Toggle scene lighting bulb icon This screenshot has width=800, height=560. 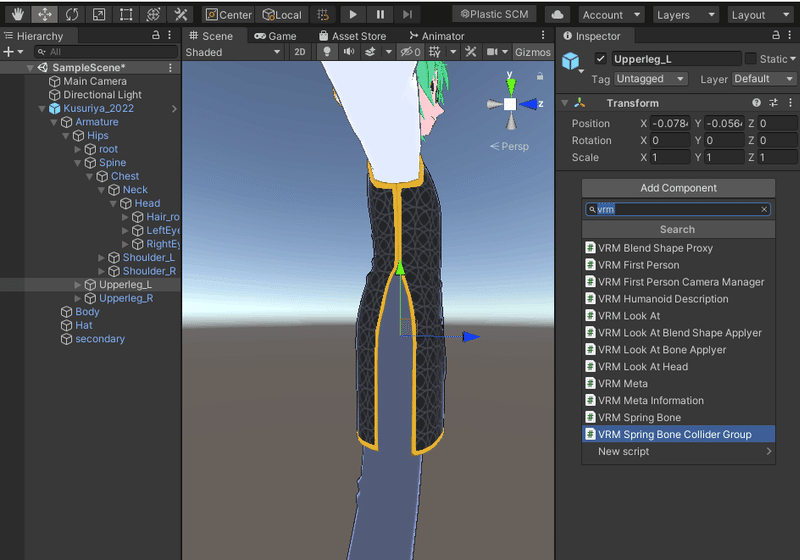(x=326, y=52)
